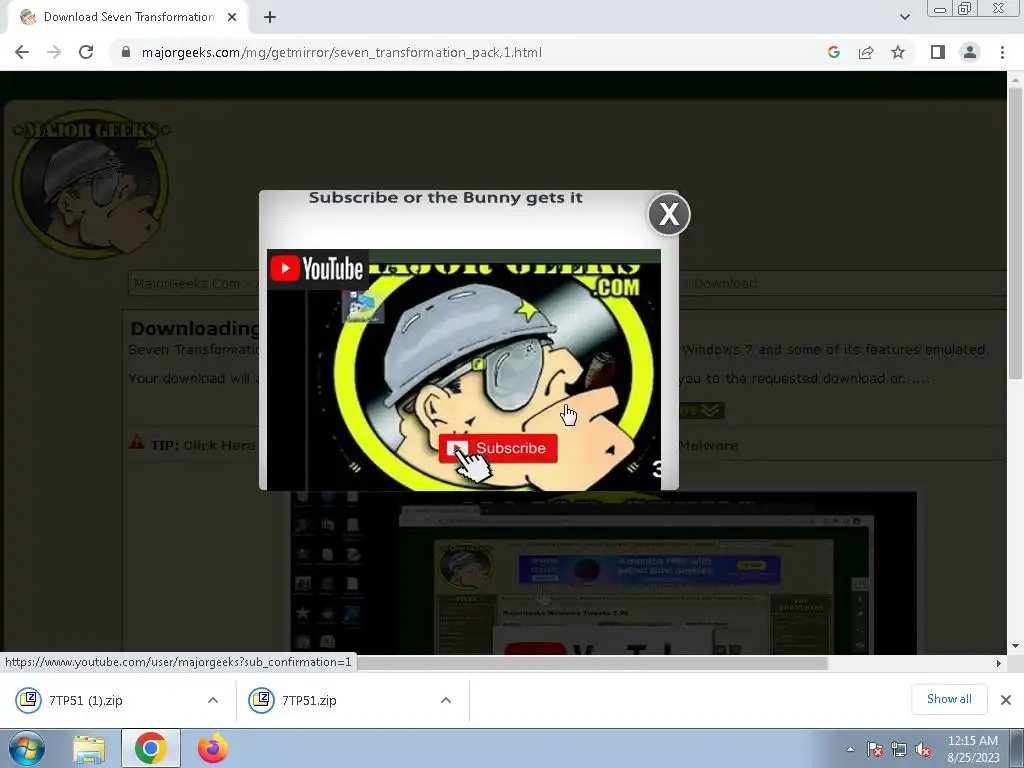Click the MajorGeeks logo on page
Screen dimensions: 1024x768
(x=91, y=184)
